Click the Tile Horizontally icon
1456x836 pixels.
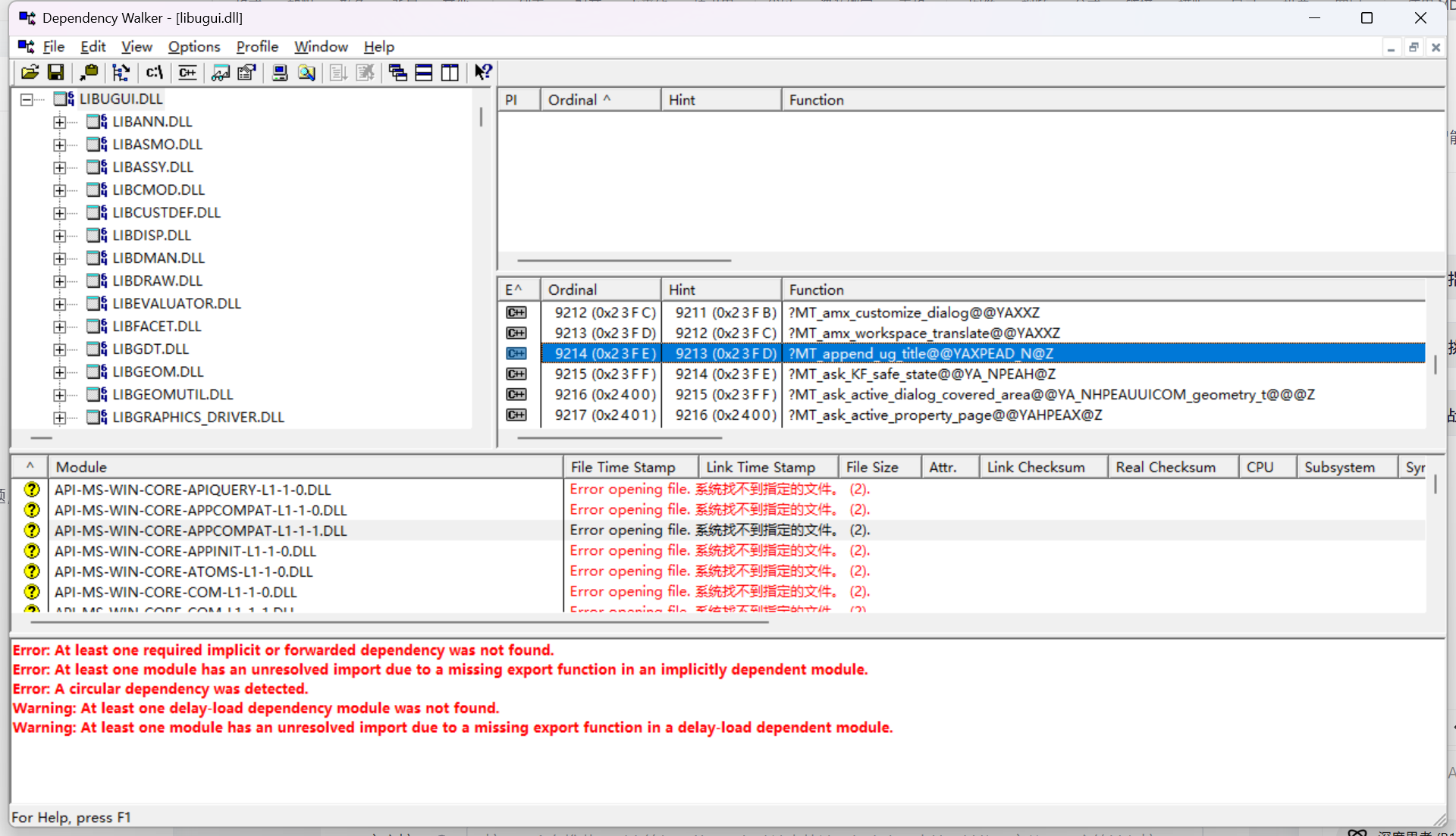424,73
